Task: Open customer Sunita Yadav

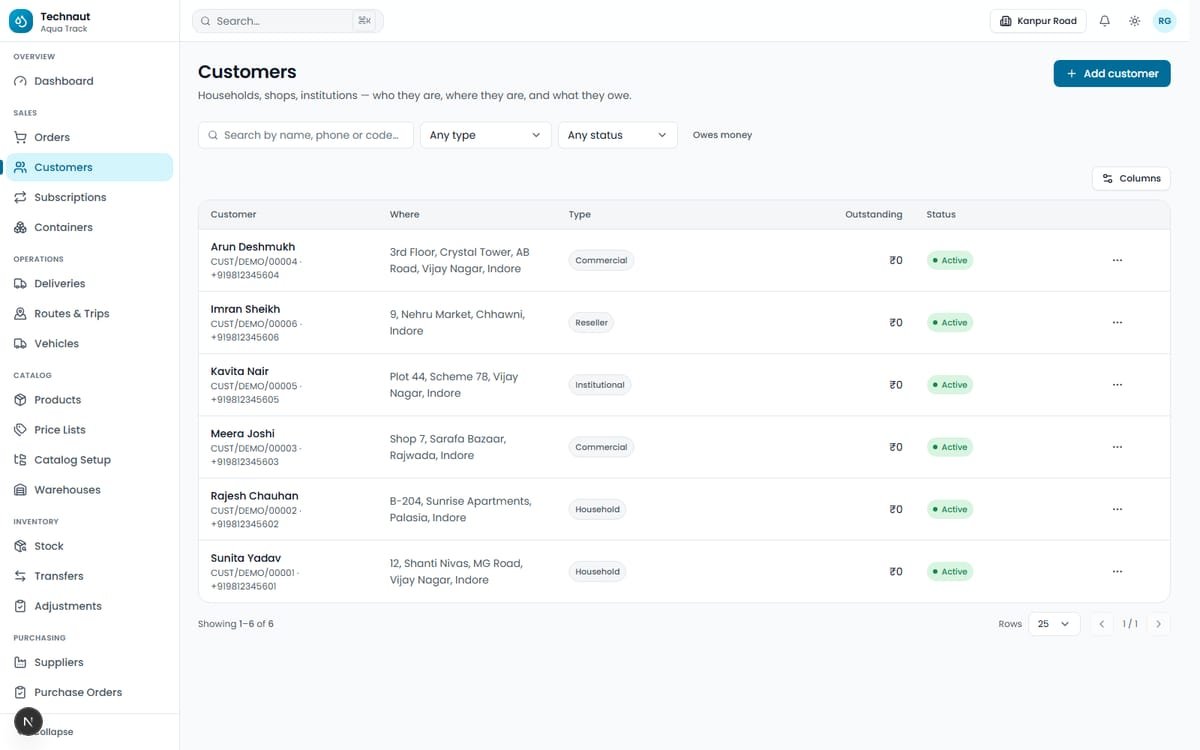Action: [246, 558]
